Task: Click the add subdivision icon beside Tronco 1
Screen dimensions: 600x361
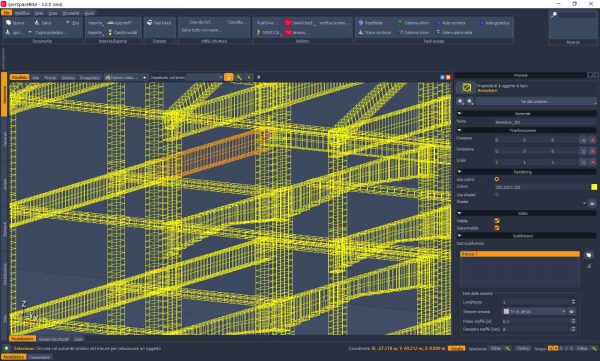Action: pos(589,255)
